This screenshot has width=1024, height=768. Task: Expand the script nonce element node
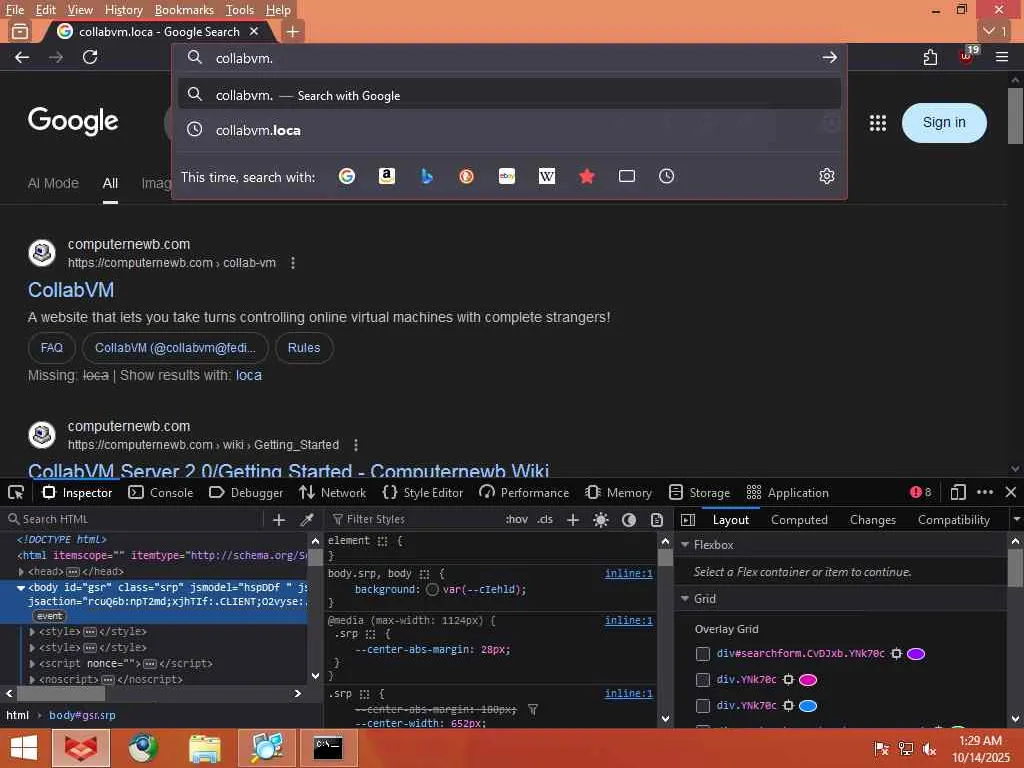pyautogui.click(x=33, y=664)
